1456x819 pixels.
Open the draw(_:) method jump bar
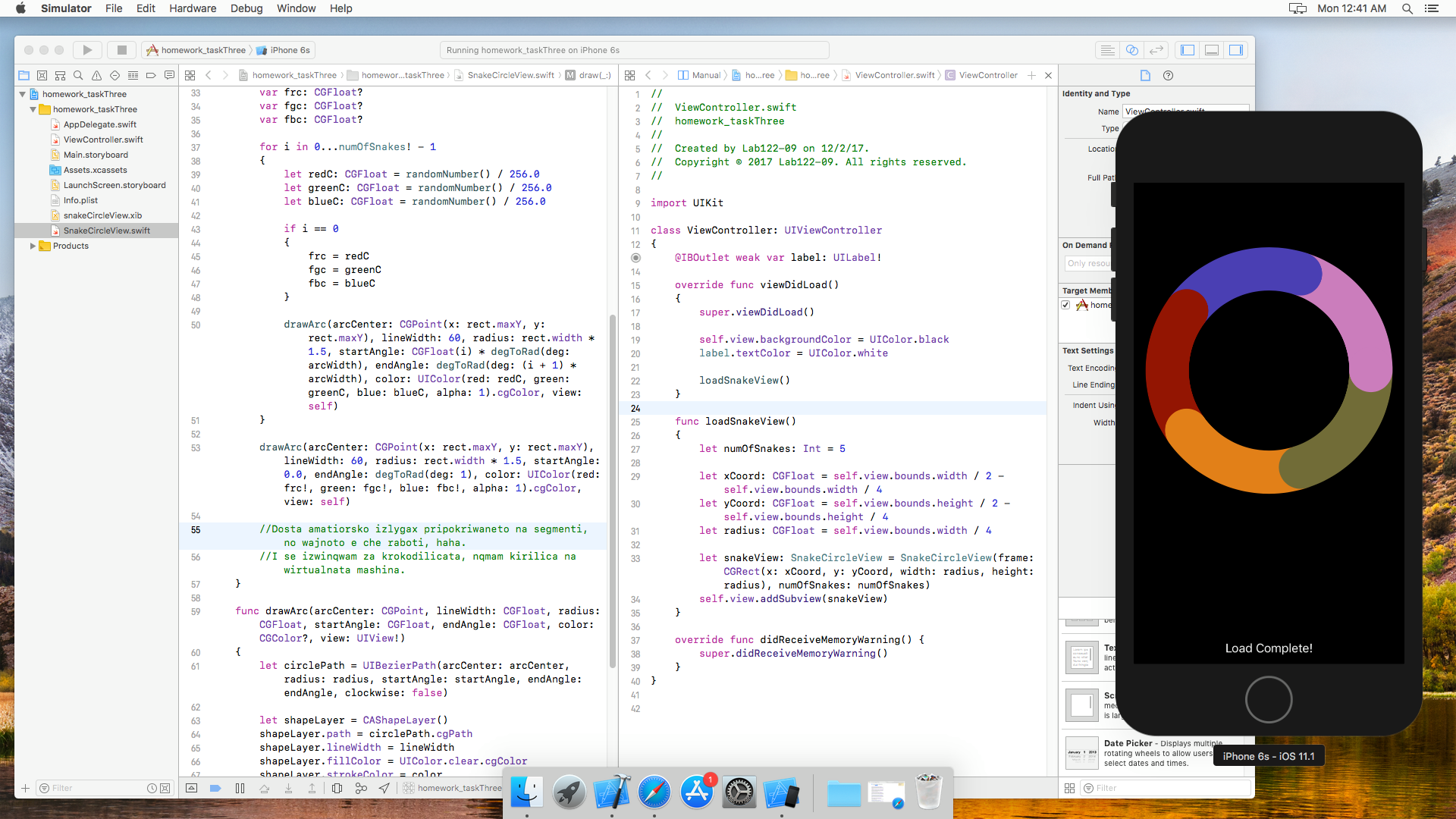pyautogui.click(x=588, y=75)
